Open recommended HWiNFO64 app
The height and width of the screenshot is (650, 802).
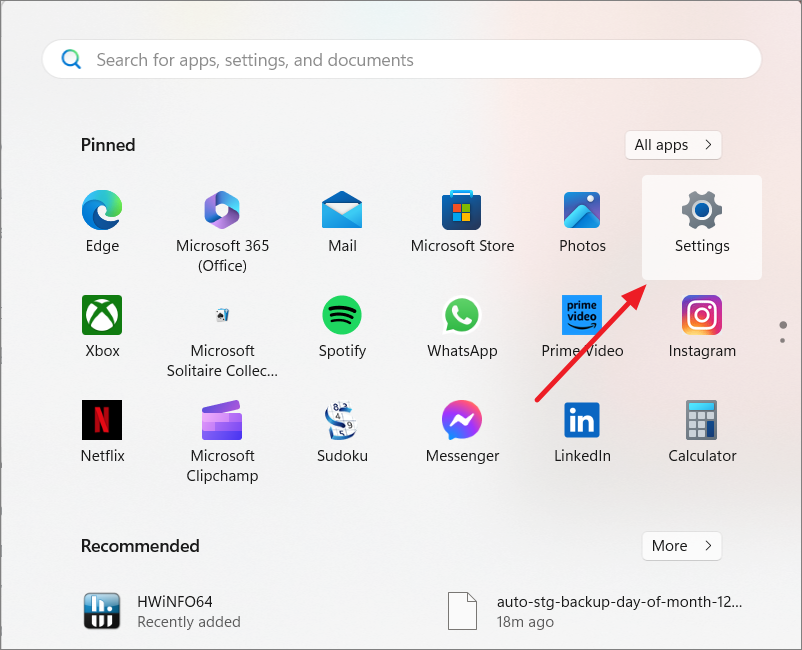coord(162,611)
